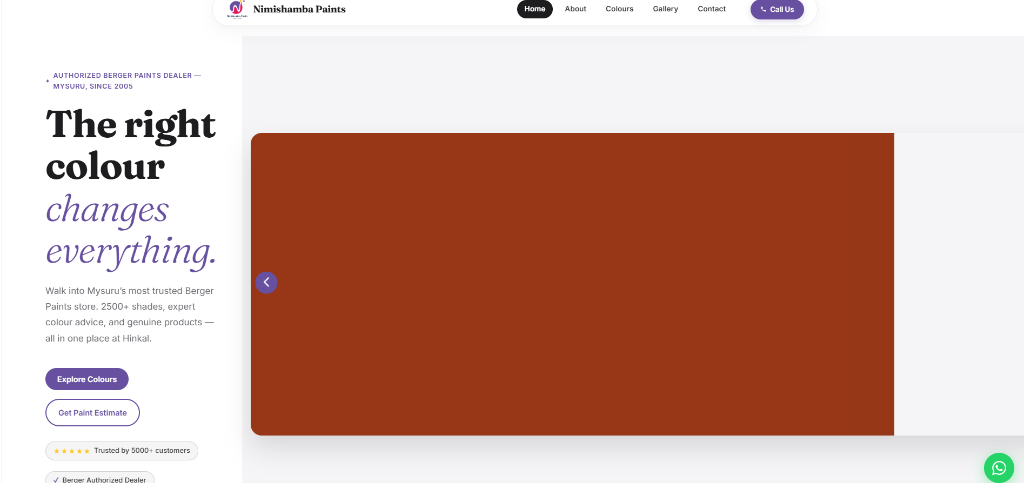The height and width of the screenshot is (483, 1024).
Task: Open the Gallery menu item
Action: (665, 9)
